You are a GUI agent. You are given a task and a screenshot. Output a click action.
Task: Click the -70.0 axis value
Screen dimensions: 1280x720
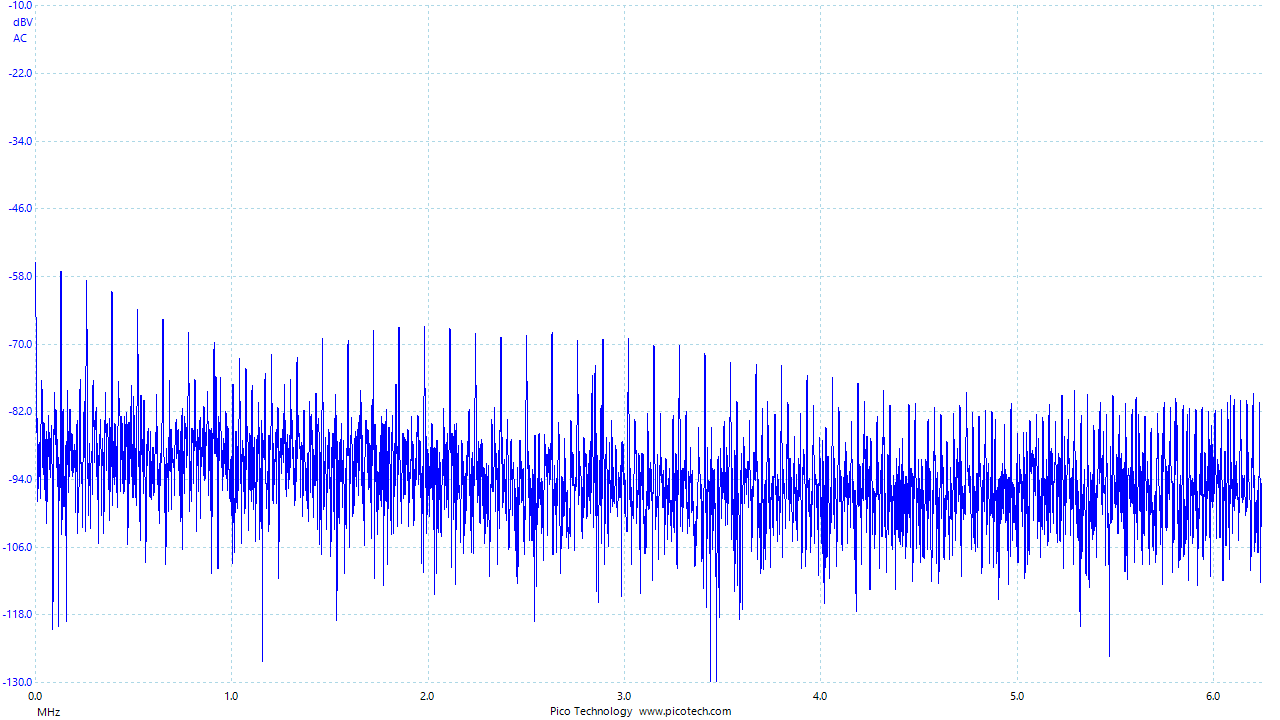pos(20,344)
